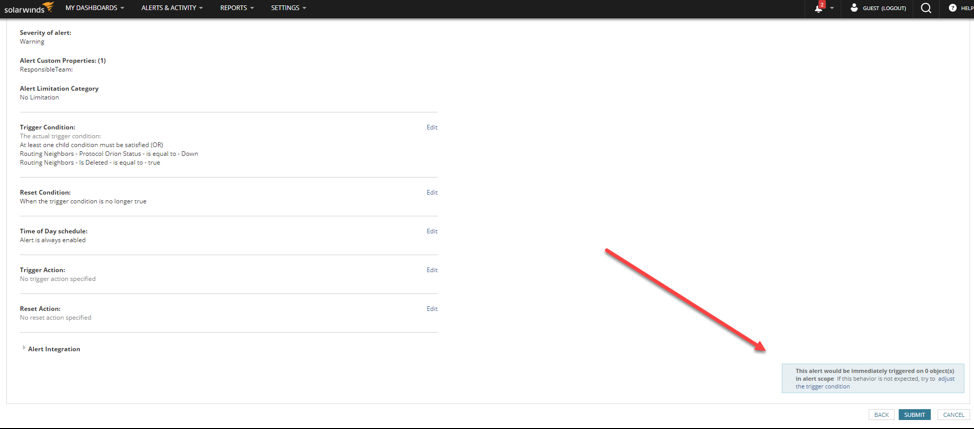Log out via the GUEST (LOGOUT) link
974x429 pixels.
pos(885,9)
